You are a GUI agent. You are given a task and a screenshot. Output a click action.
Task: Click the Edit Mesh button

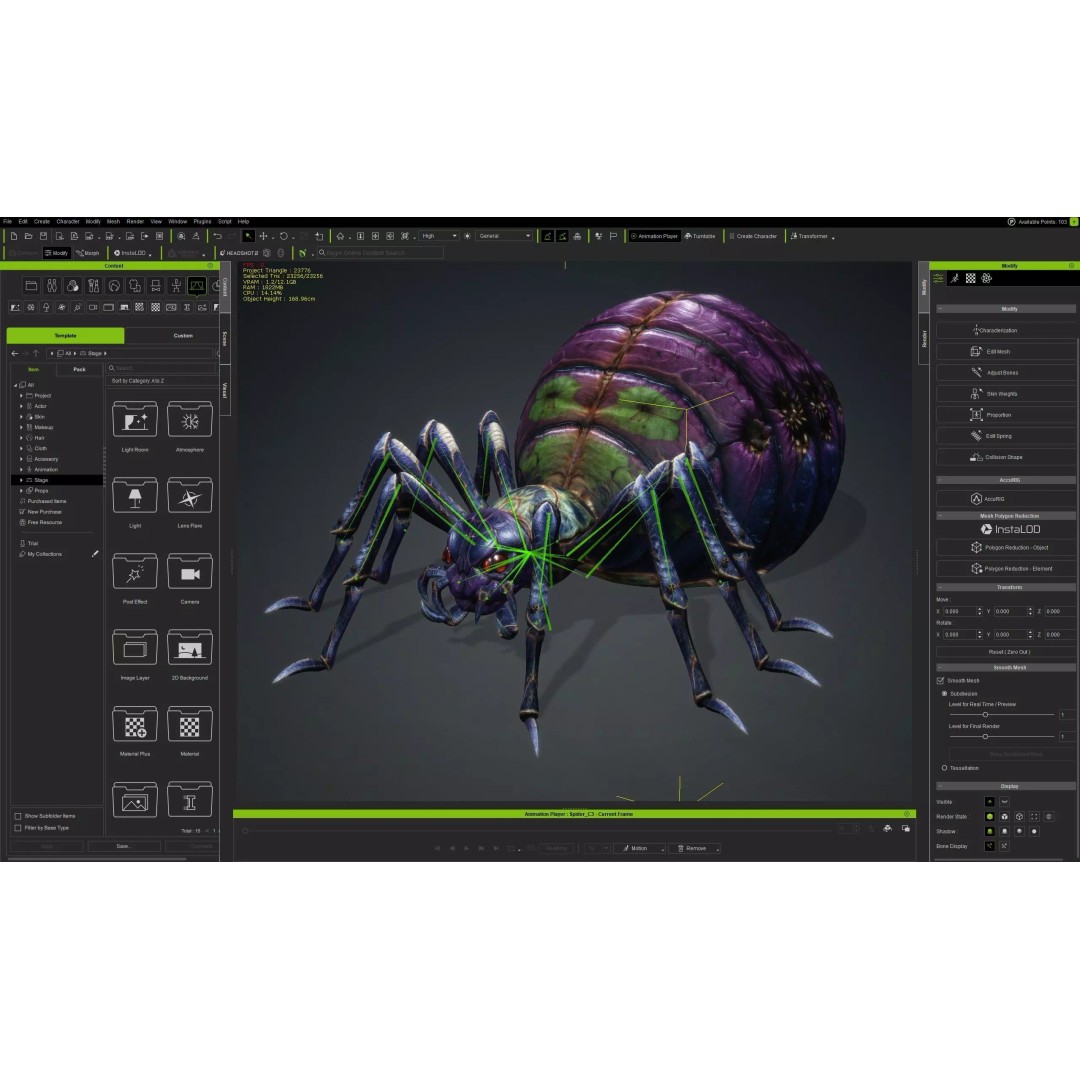pos(1006,351)
